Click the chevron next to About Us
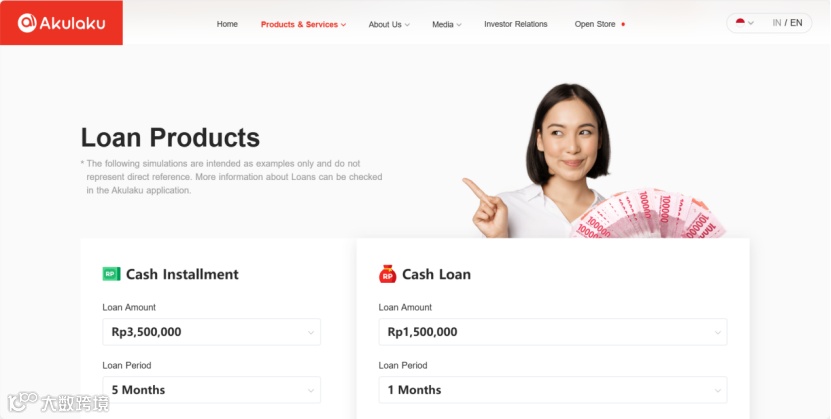Image resolution: width=831 pixels, height=419 pixels. tap(407, 25)
